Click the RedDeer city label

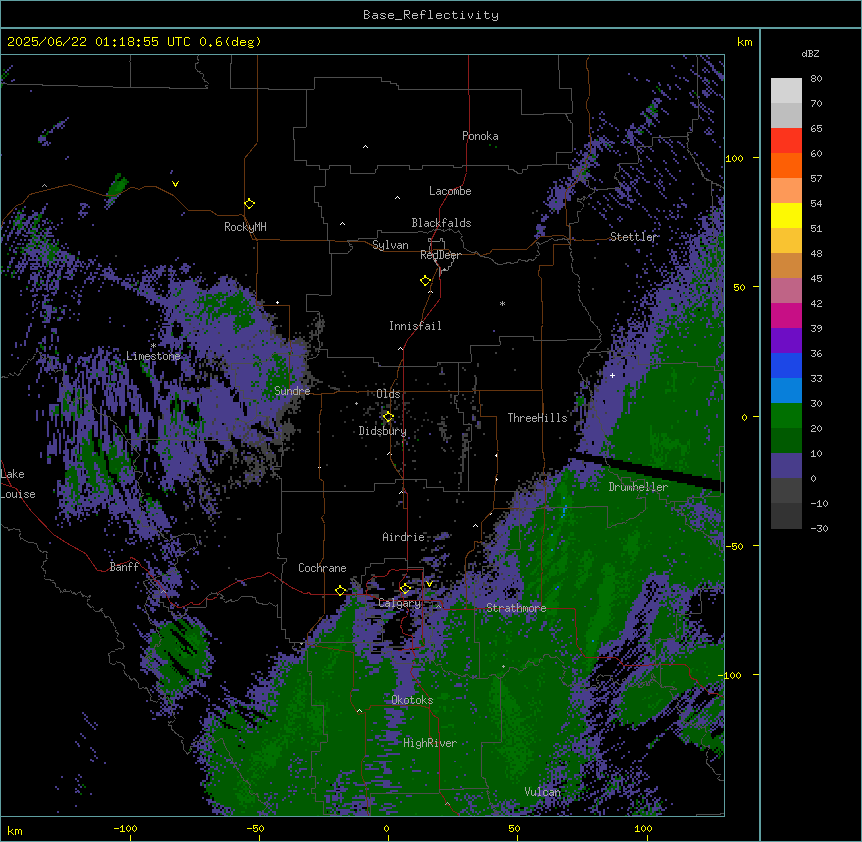click(440, 255)
